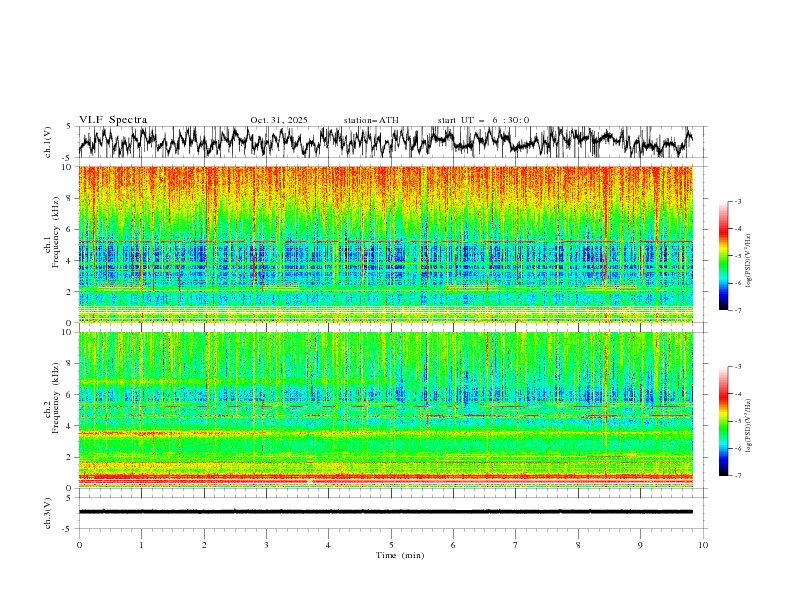Click the time axis tick labeled 8

tap(578, 545)
